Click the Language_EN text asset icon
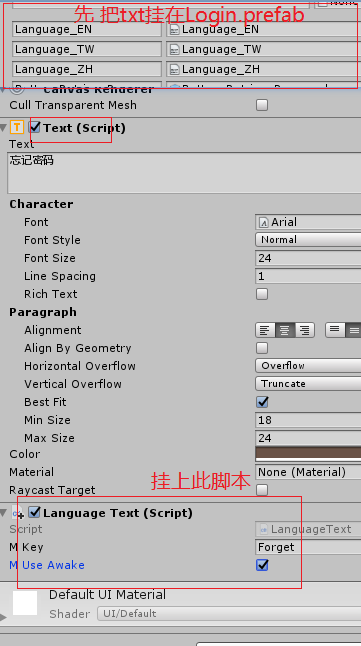 pos(175,30)
